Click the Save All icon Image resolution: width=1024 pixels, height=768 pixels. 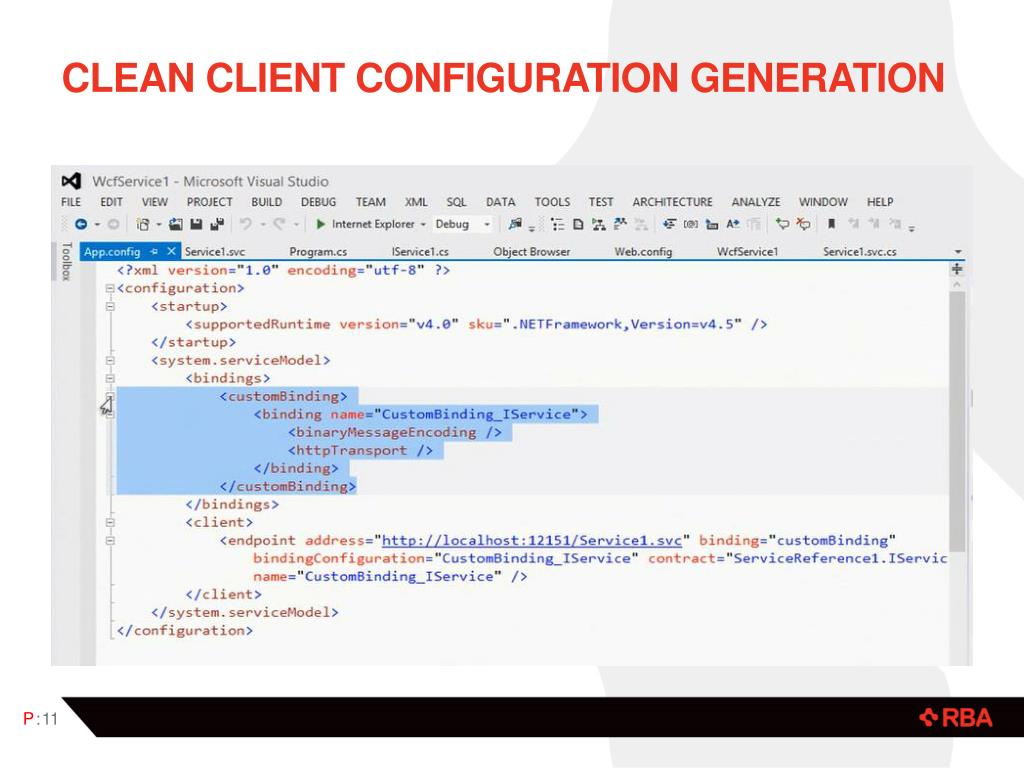tap(217, 224)
